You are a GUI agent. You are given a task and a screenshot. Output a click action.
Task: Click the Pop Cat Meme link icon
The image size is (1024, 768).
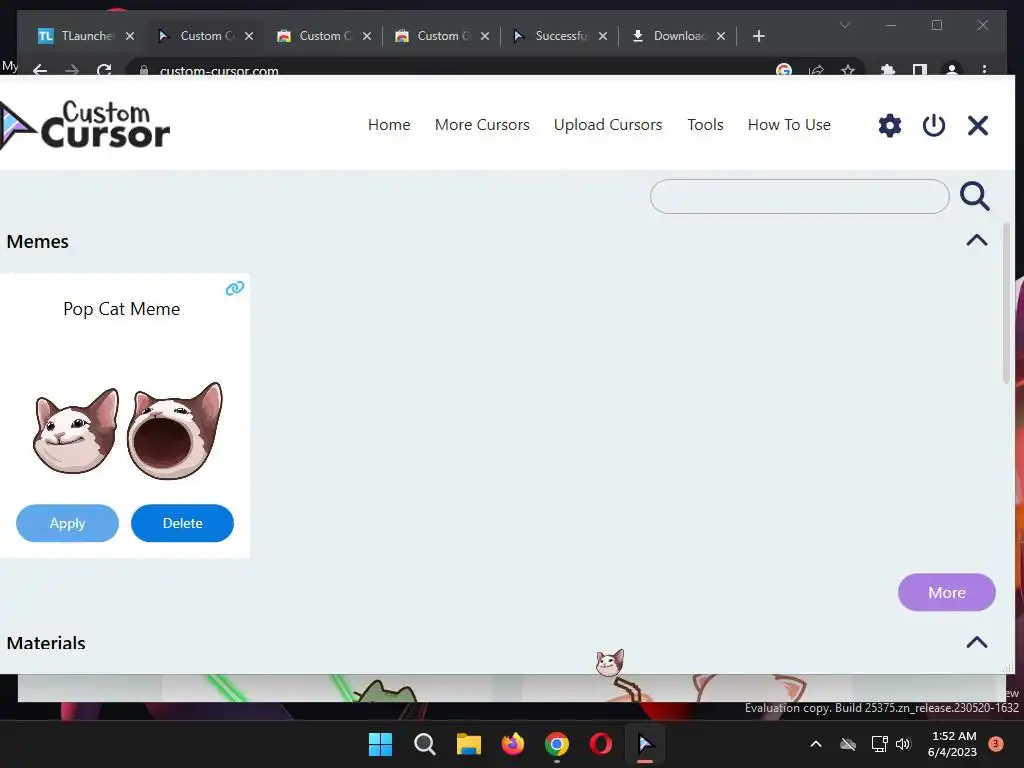[234, 288]
